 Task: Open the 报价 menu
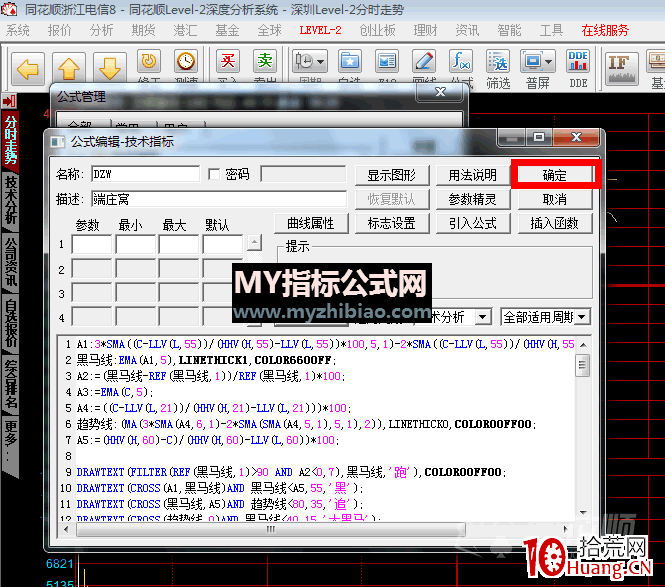(x=59, y=30)
